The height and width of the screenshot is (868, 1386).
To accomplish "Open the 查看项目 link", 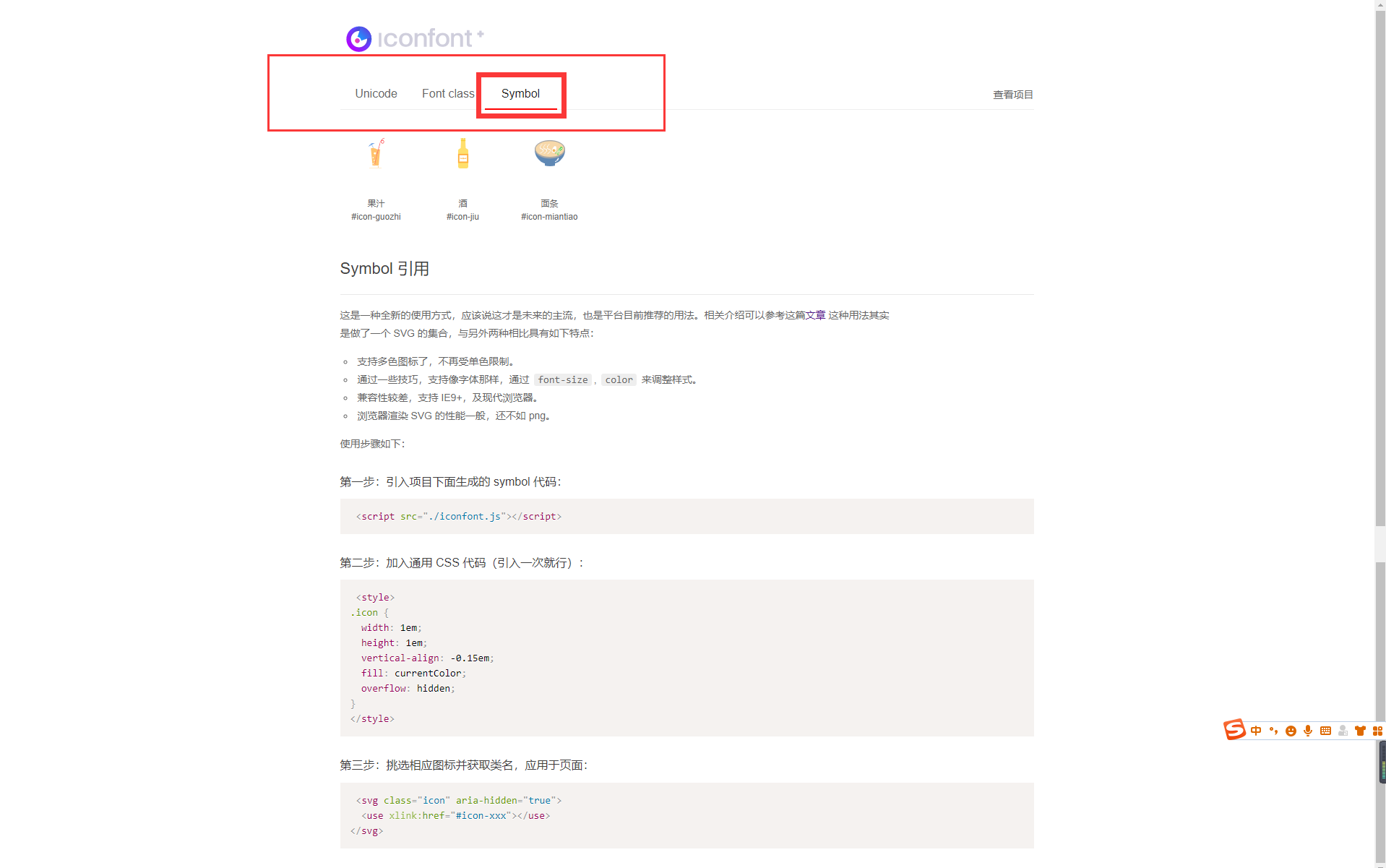I will point(1012,95).
